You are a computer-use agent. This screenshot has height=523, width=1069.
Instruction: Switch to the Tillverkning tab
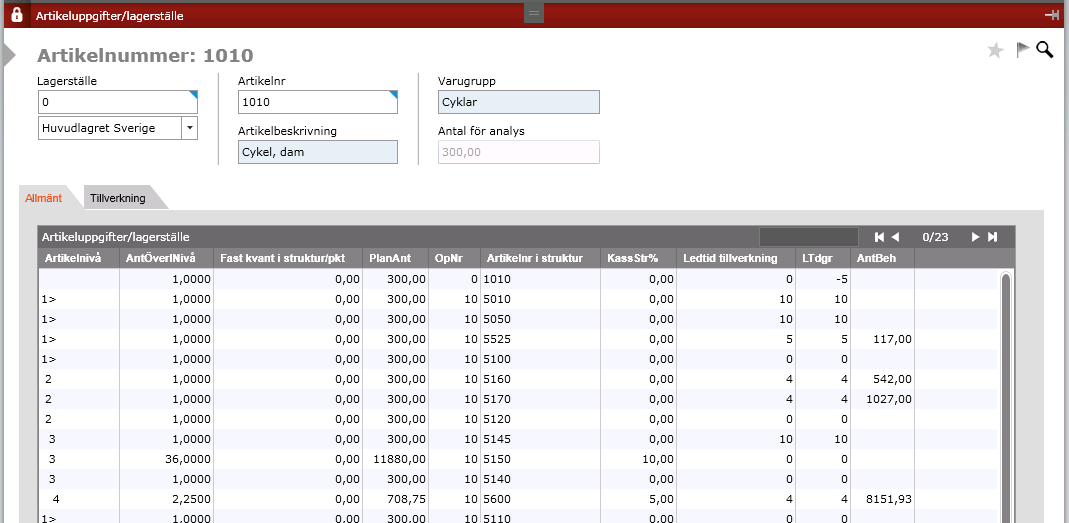pos(118,198)
